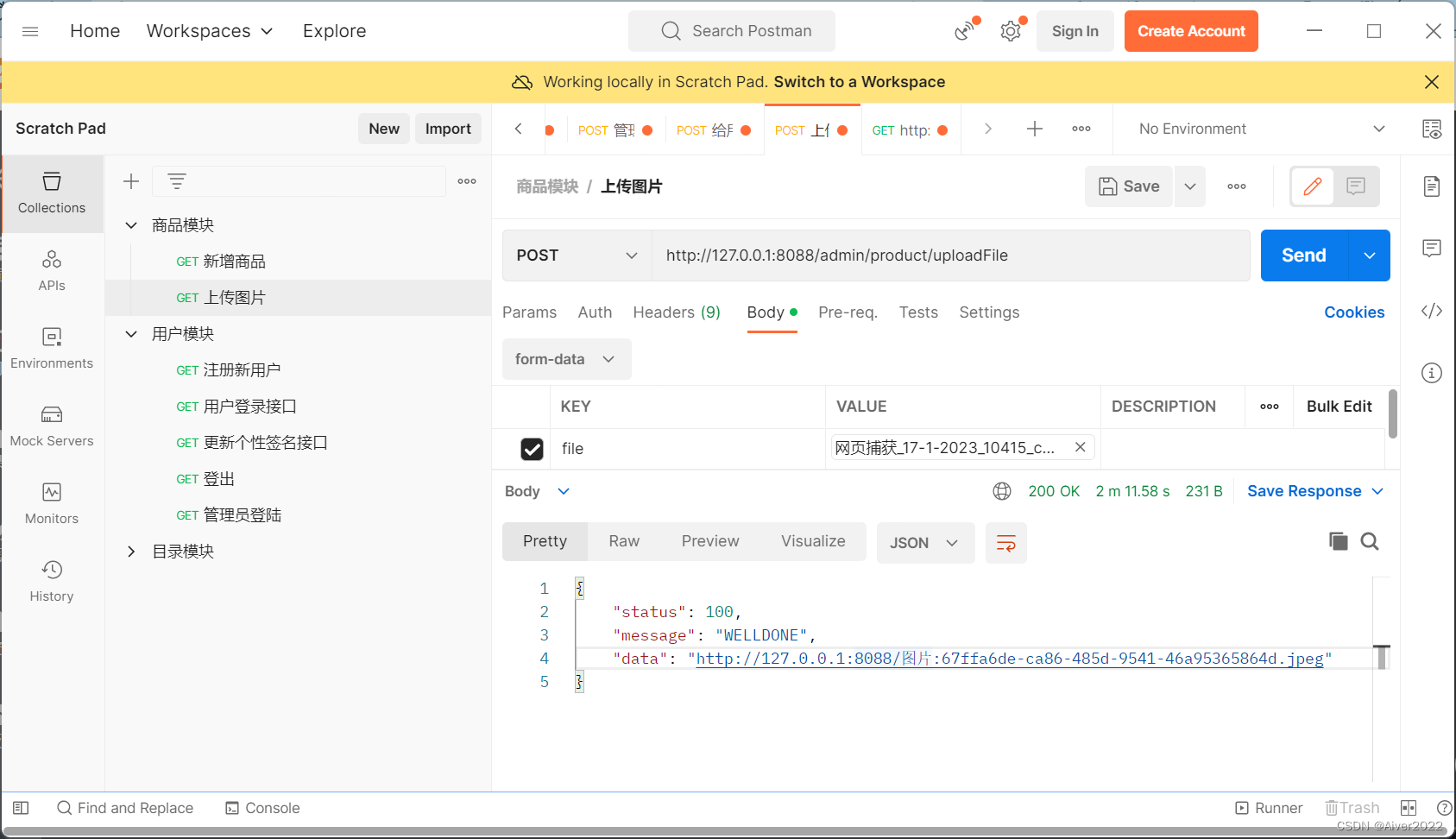The width and height of the screenshot is (1456, 839).
Task: Open the Send options dropdown arrow
Action: 1370,255
